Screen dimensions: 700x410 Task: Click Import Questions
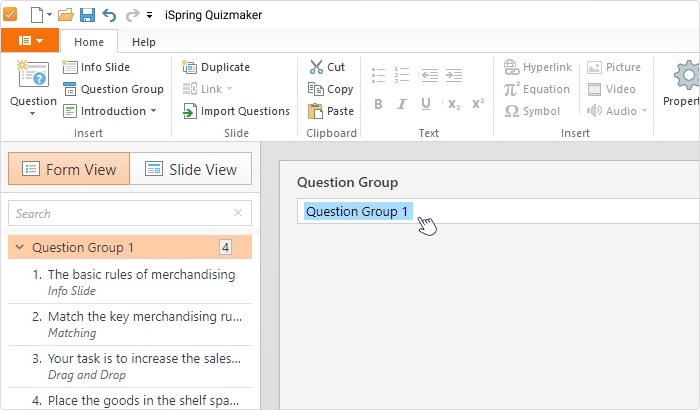(x=236, y=111)
